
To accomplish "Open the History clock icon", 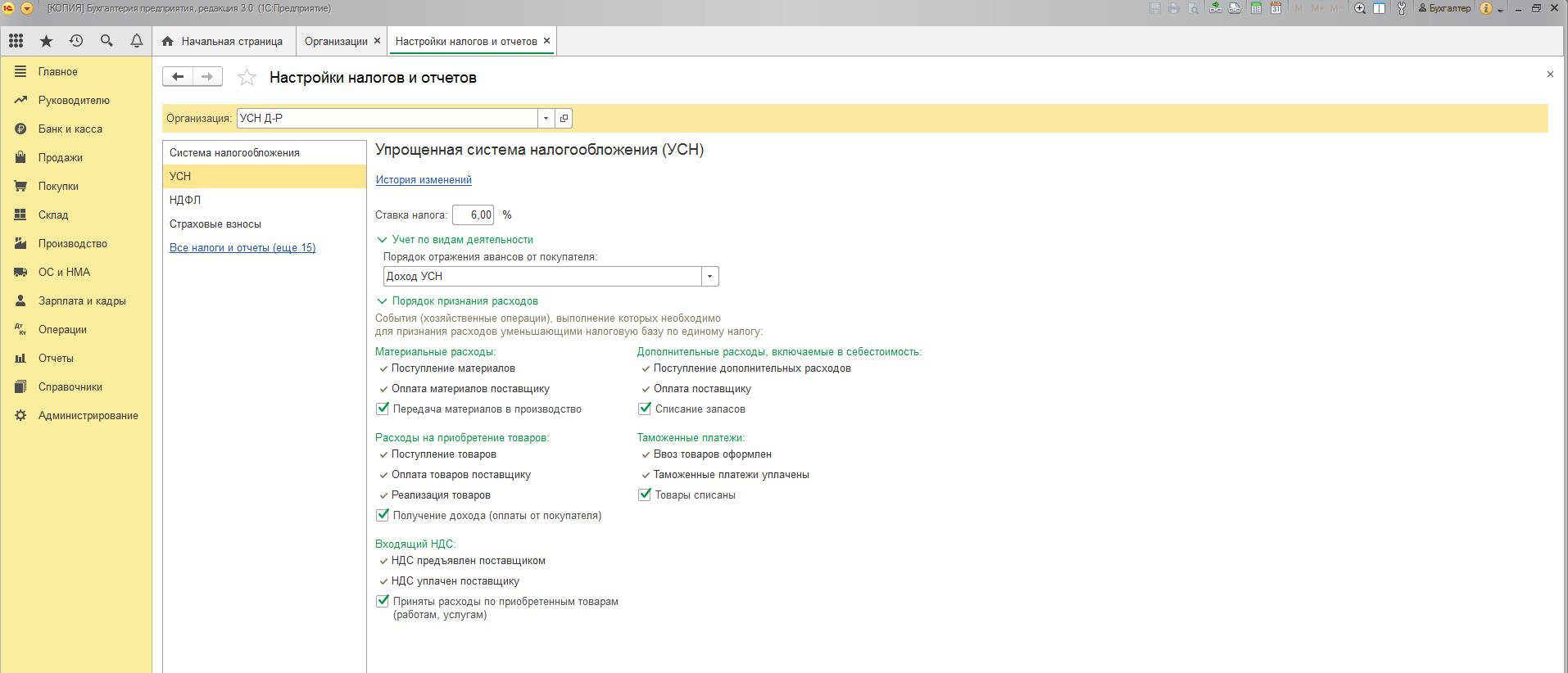I will point(76,41).
